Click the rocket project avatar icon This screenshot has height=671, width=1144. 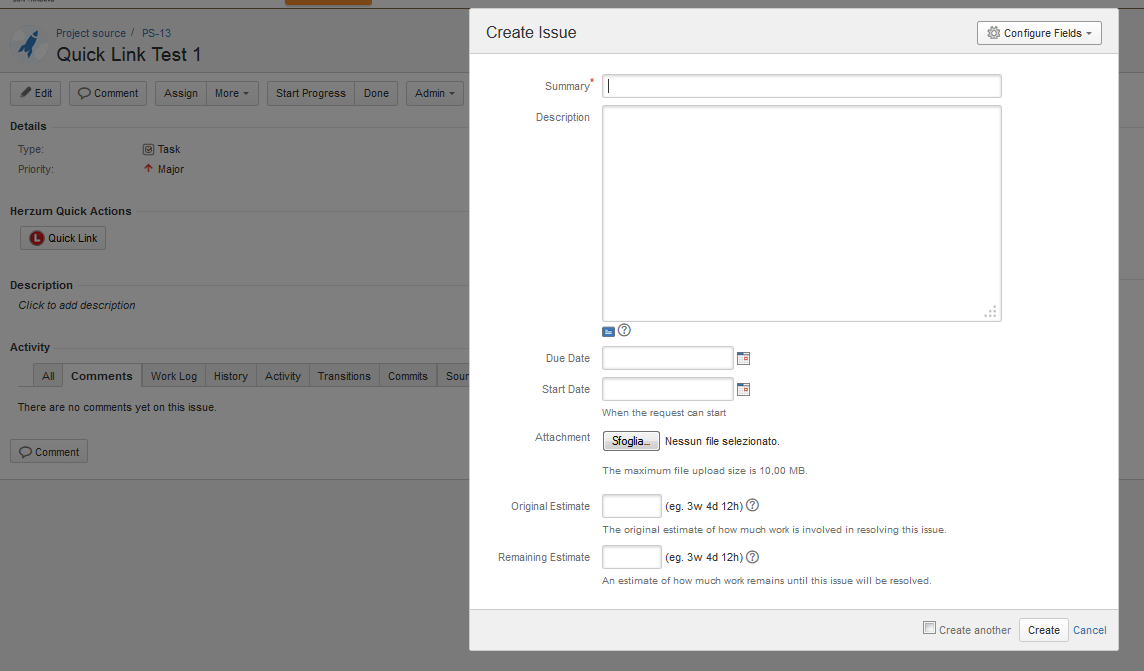(x=28, y=44)
